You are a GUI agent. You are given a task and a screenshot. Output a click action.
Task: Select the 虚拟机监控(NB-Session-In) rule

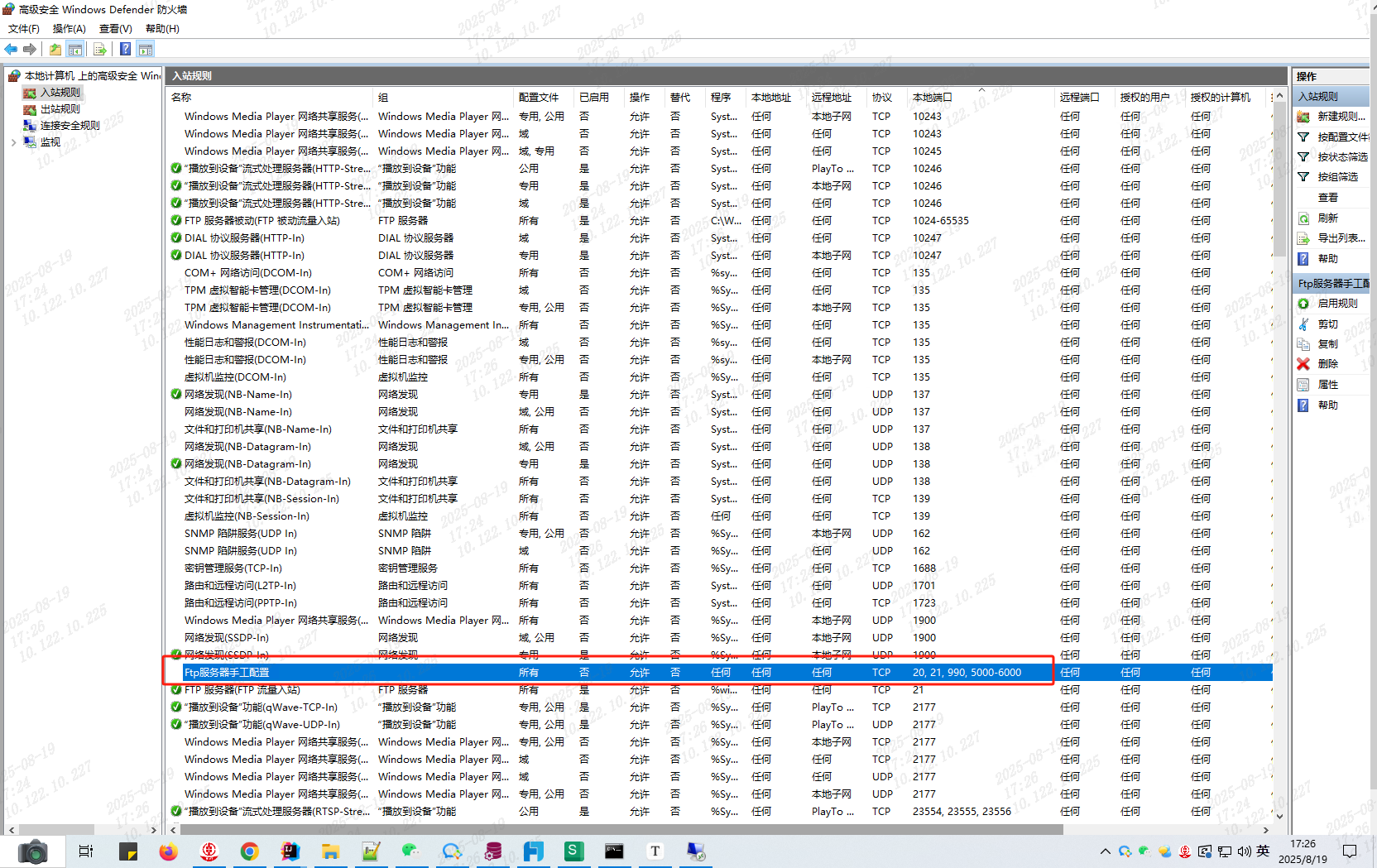719,516
